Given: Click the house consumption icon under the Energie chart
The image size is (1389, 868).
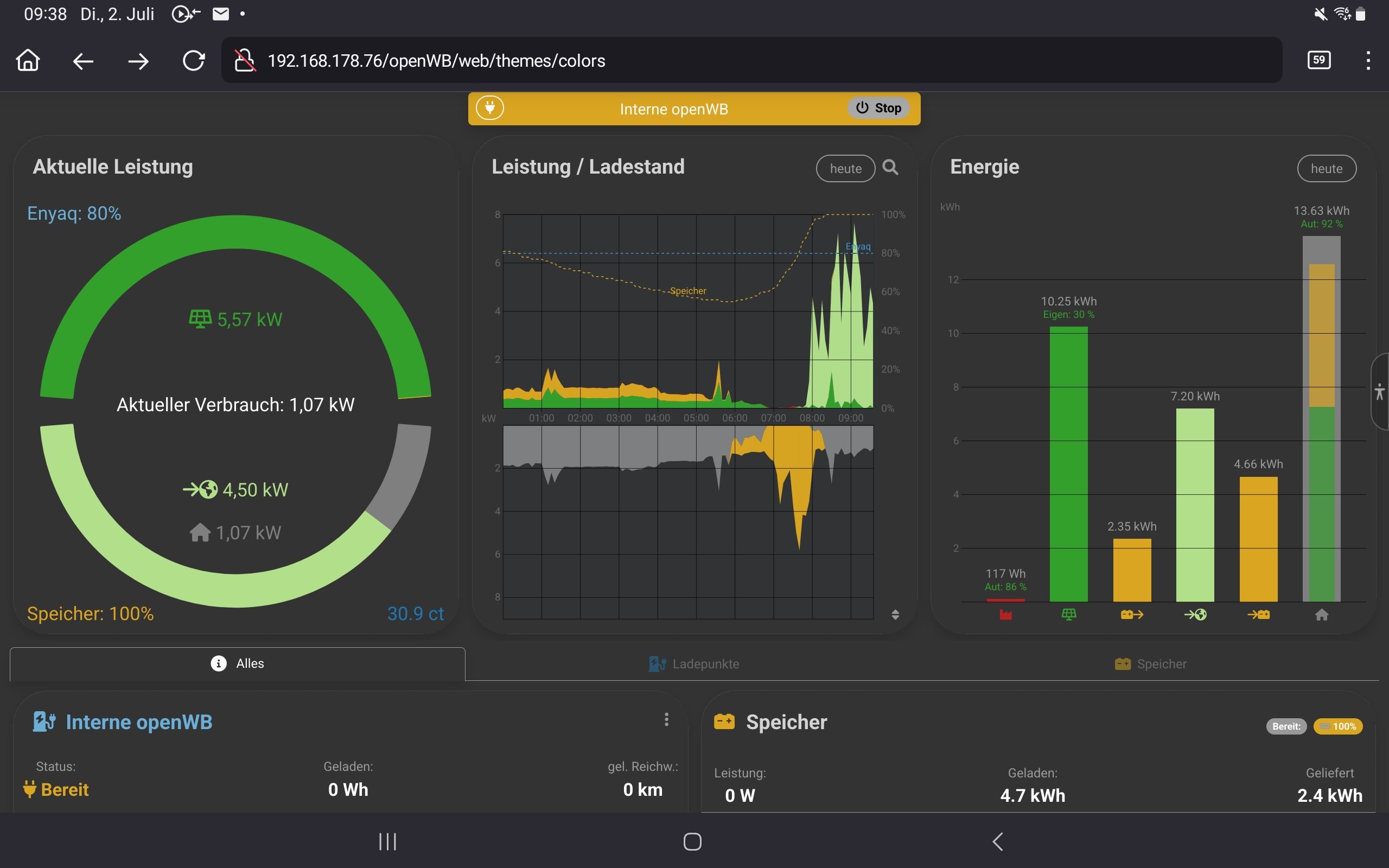Looking at the screenshot, I should coord(1321,615).
